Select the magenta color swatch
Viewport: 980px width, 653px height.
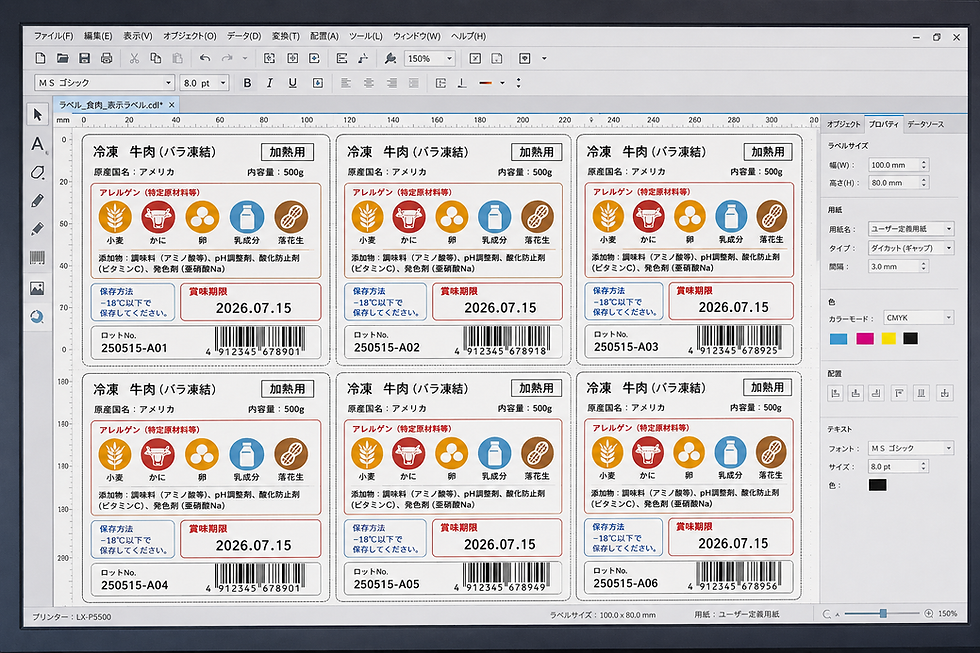864,339
